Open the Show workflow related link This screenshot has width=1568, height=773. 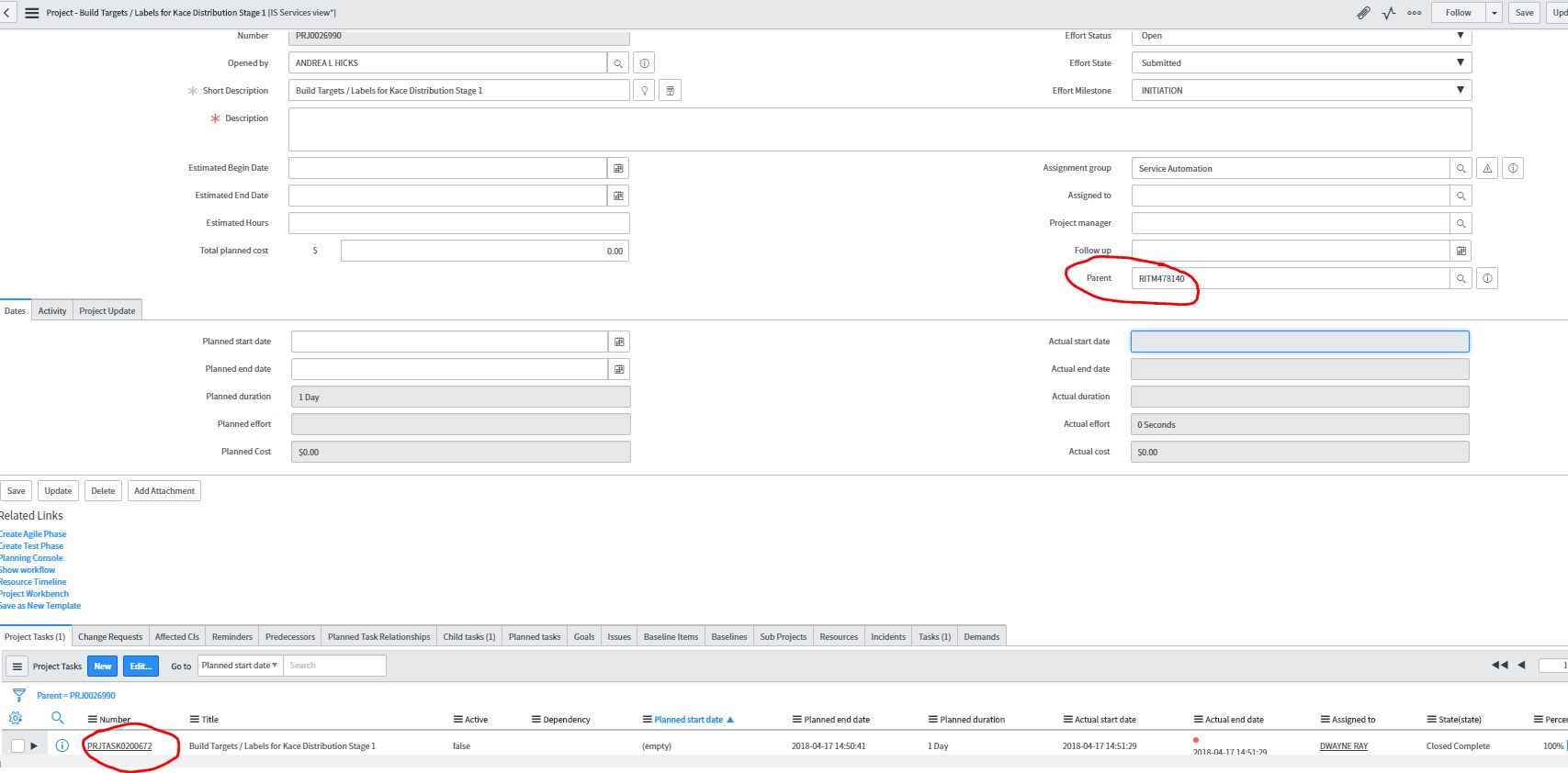click(28, 570)
